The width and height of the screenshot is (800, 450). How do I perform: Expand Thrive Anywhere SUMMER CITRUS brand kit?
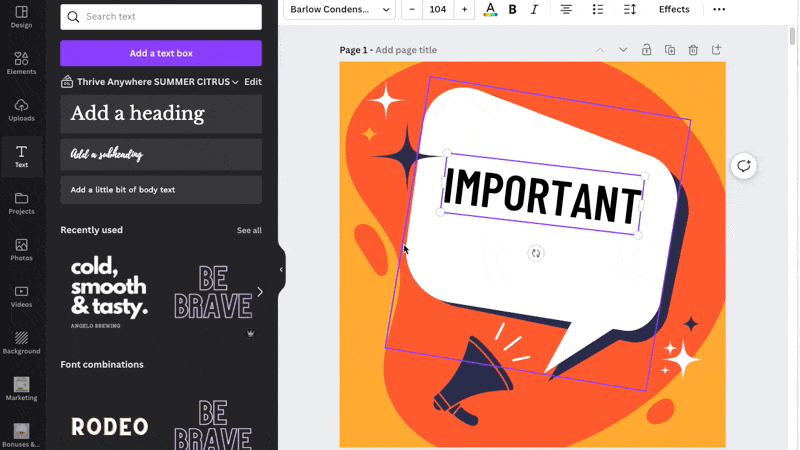[158, 82]
